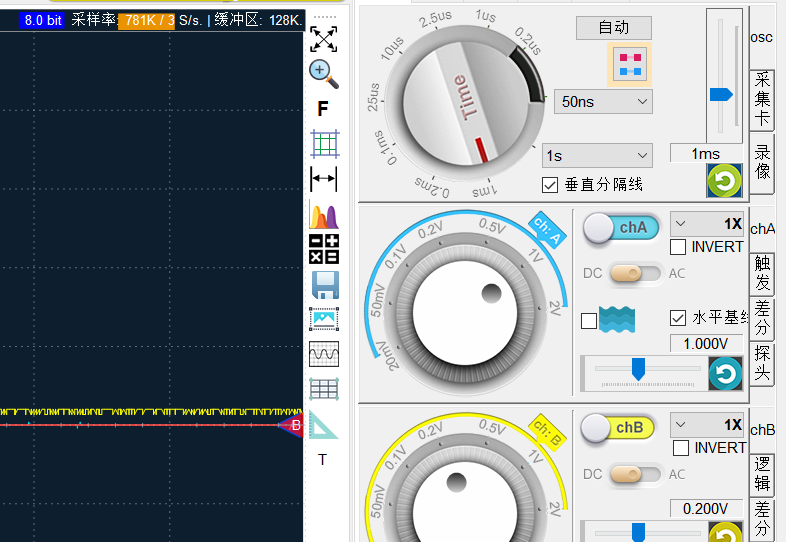Click the green reset icon below 1ms
This screenshot has height=542, width=786.
click(724, 180)
